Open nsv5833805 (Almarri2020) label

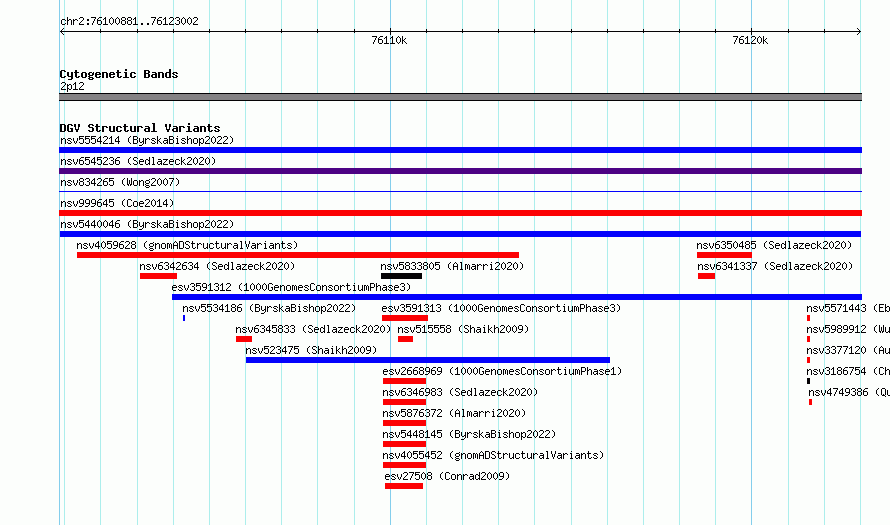click(452, 266)
